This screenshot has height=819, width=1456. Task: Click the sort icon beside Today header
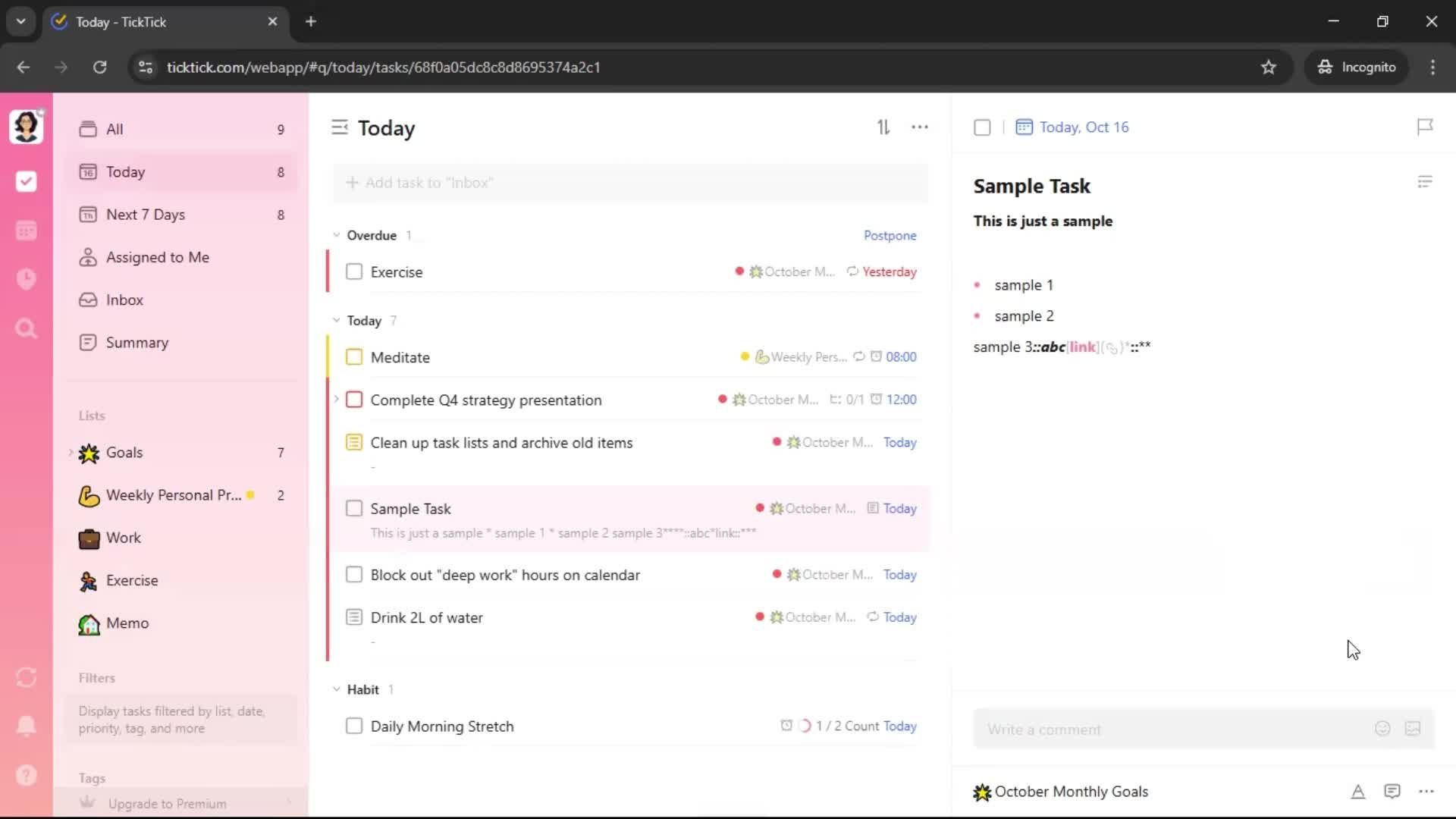883,127
